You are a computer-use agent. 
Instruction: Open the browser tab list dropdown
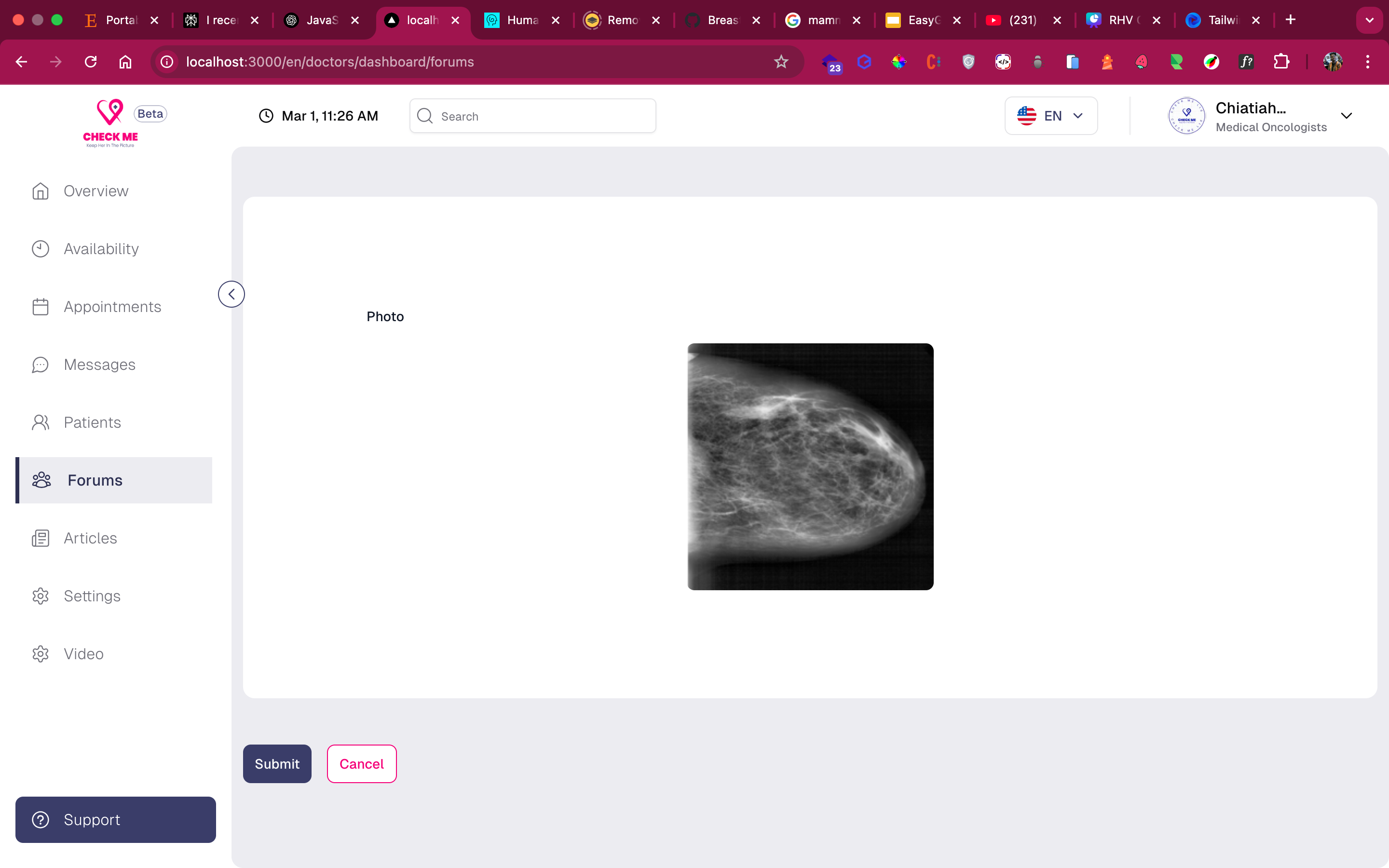[x=1370, y=20]
